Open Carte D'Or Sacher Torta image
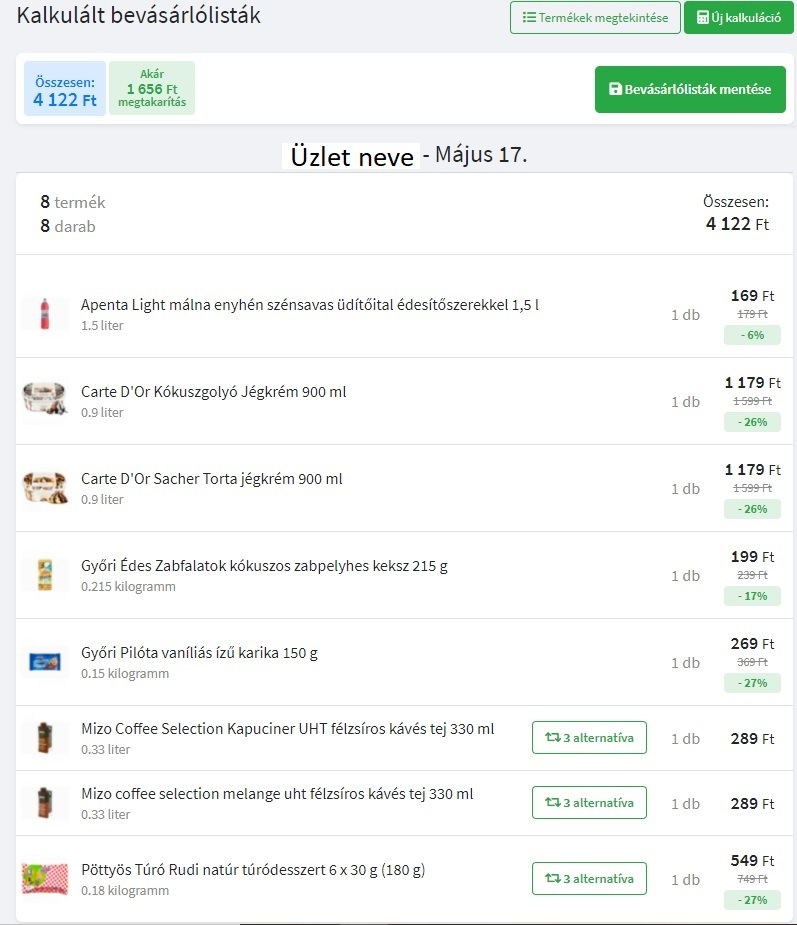The image size is (797, 925). pyautogui.click(x=45, y=488)
